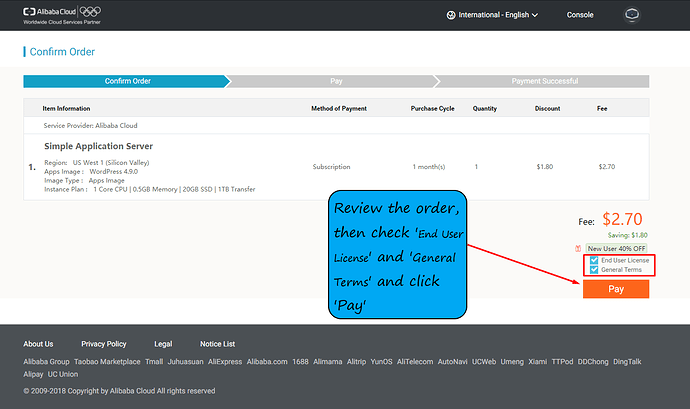Click the AliTelecom footer link
Screen dimensions: 690x409
coord(415,361)
